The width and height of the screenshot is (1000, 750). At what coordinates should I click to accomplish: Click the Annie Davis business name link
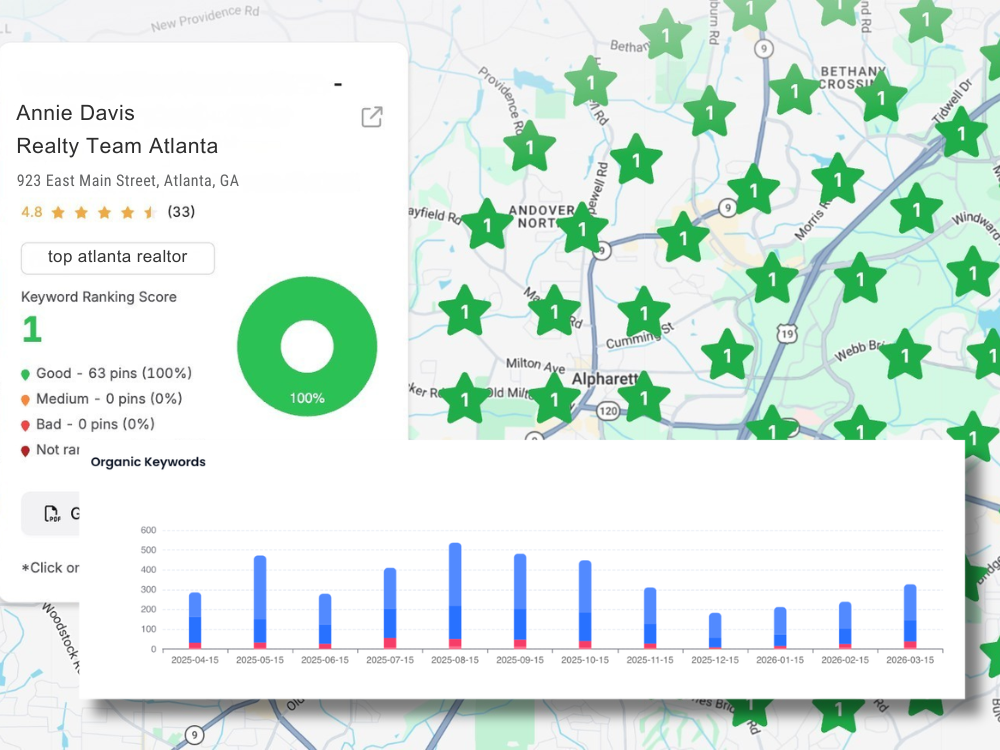[x=75, y=113]
